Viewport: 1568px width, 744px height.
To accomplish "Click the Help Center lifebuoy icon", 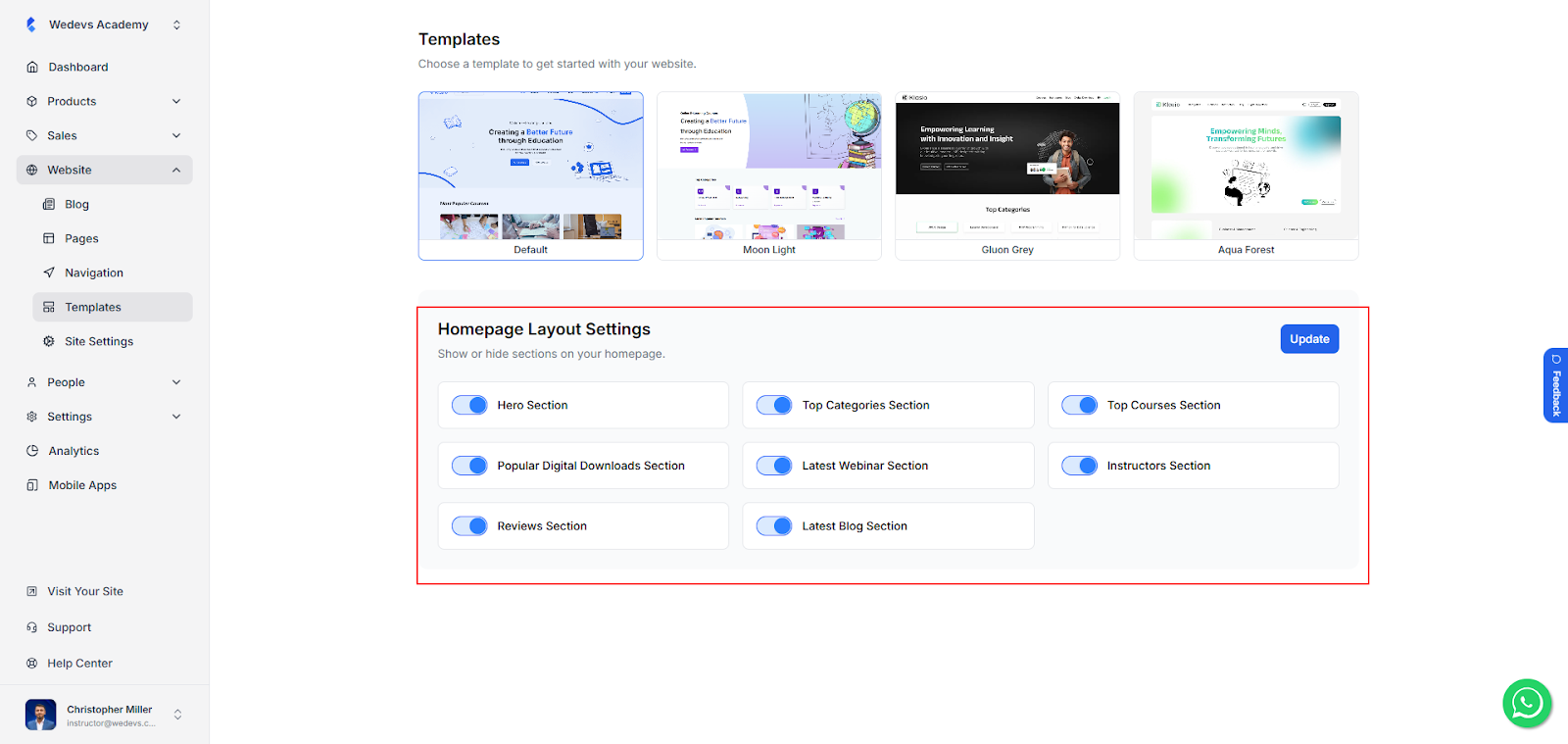I will pyautogui.click(x=32, y=664).
